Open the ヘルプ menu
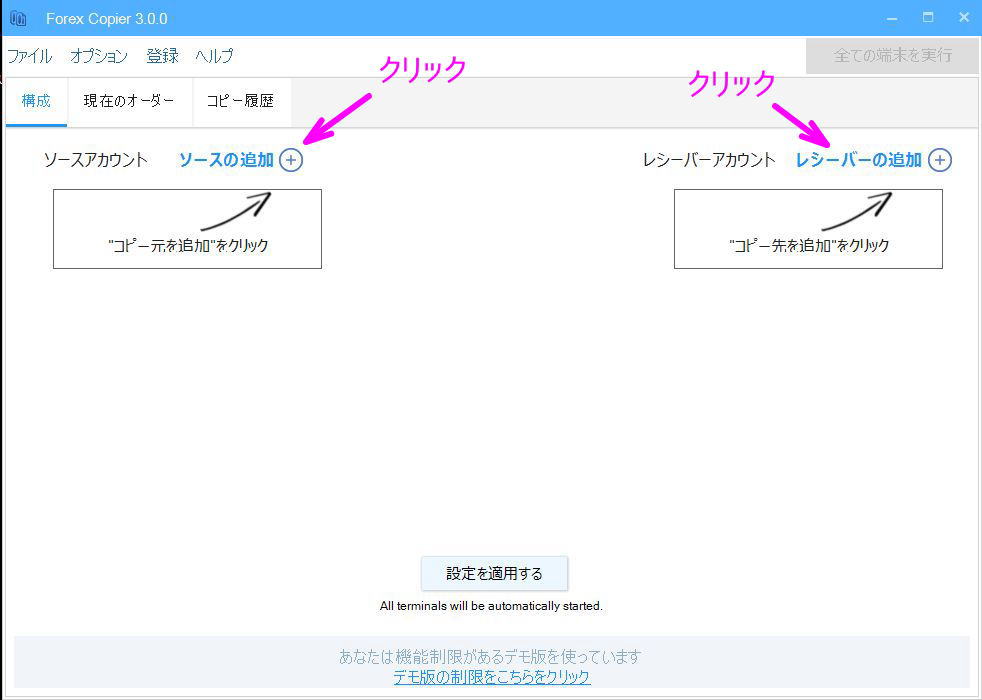982x700 pixels. [x=213, y=57]
